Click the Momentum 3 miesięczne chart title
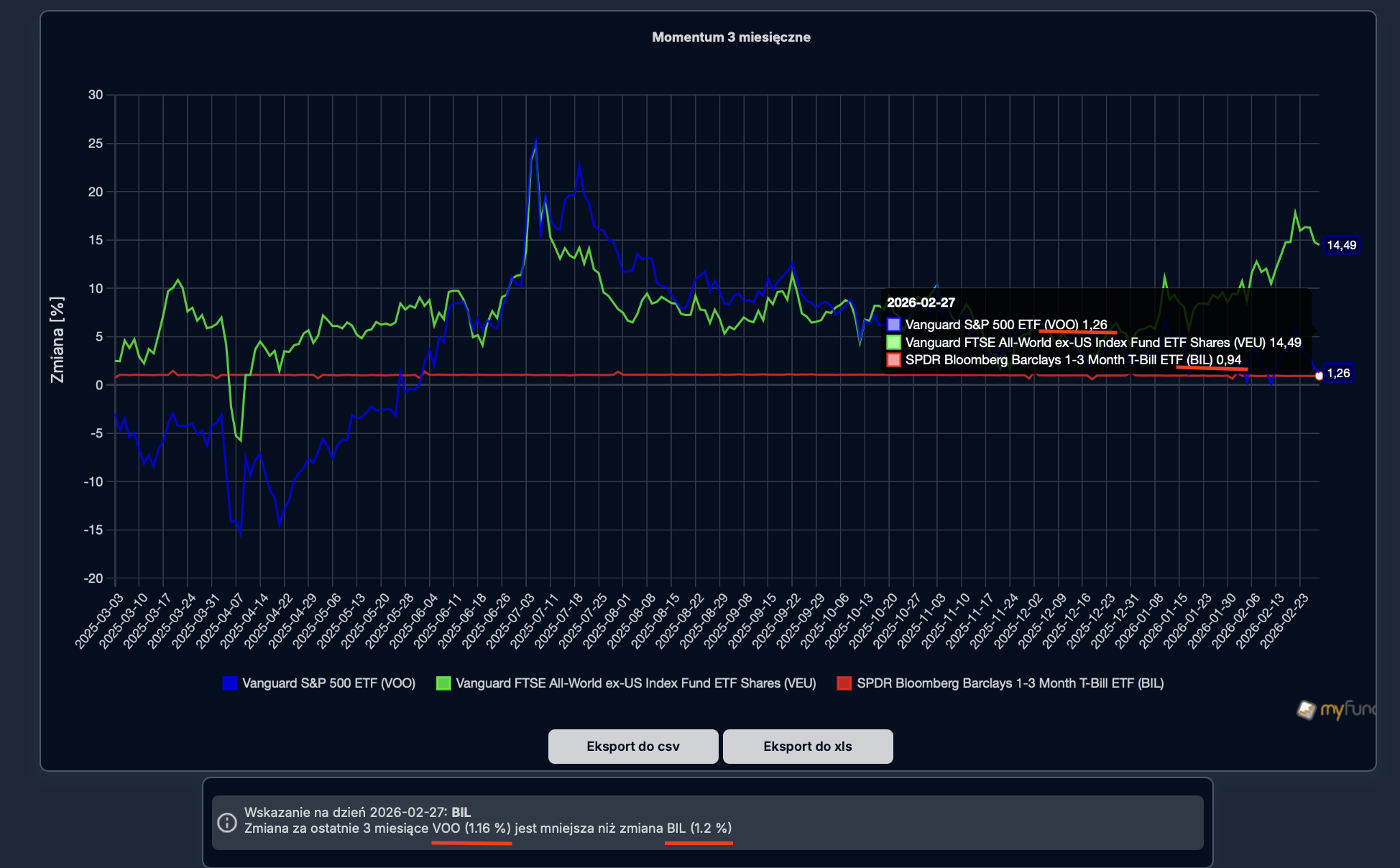 731,37
